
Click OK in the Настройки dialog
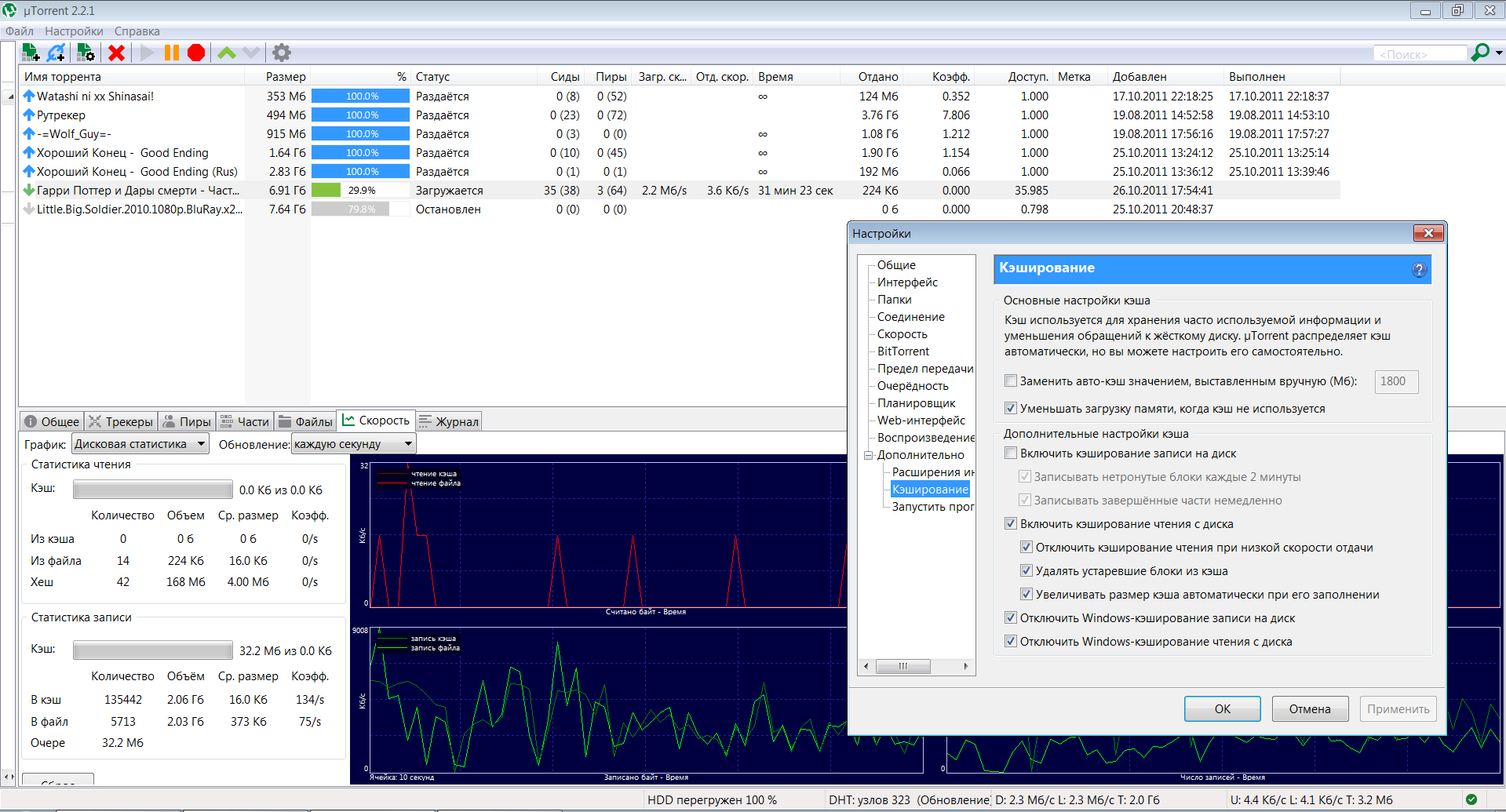click(1222, 709)
